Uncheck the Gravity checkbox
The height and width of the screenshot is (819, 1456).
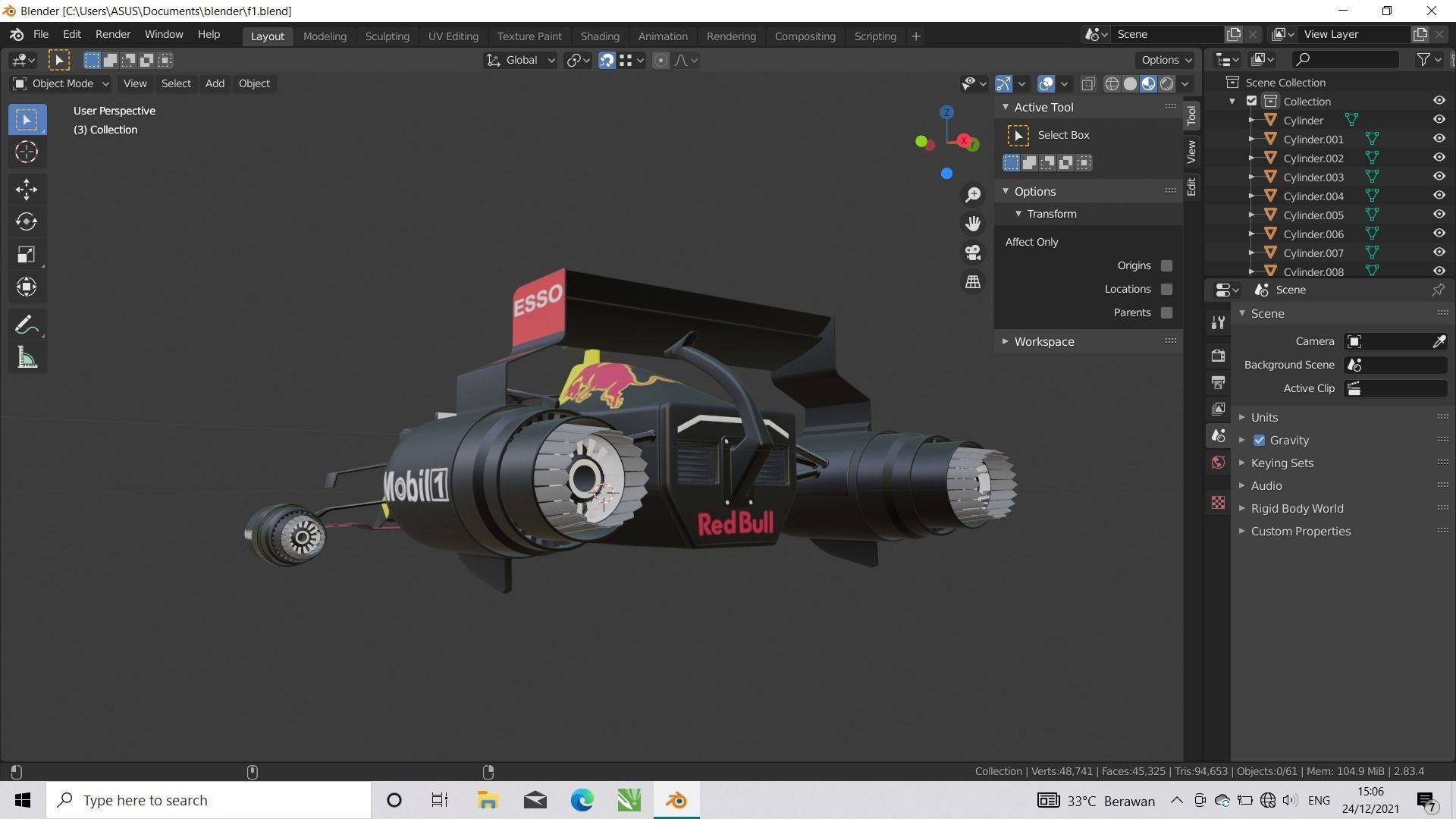[1259, 441]
